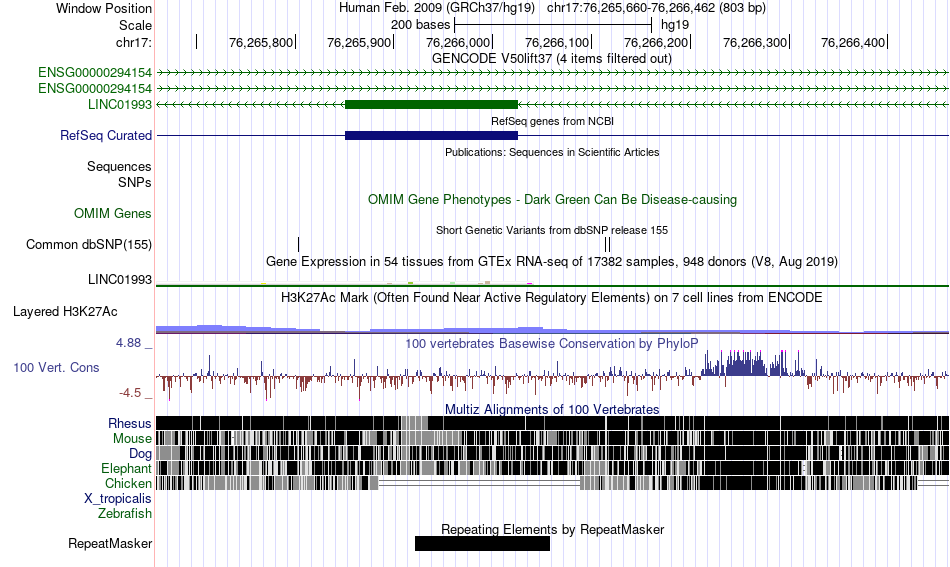950x567 pixels.
Task: Click the LINC01993 green exon block
Action: tap(431, 104)
